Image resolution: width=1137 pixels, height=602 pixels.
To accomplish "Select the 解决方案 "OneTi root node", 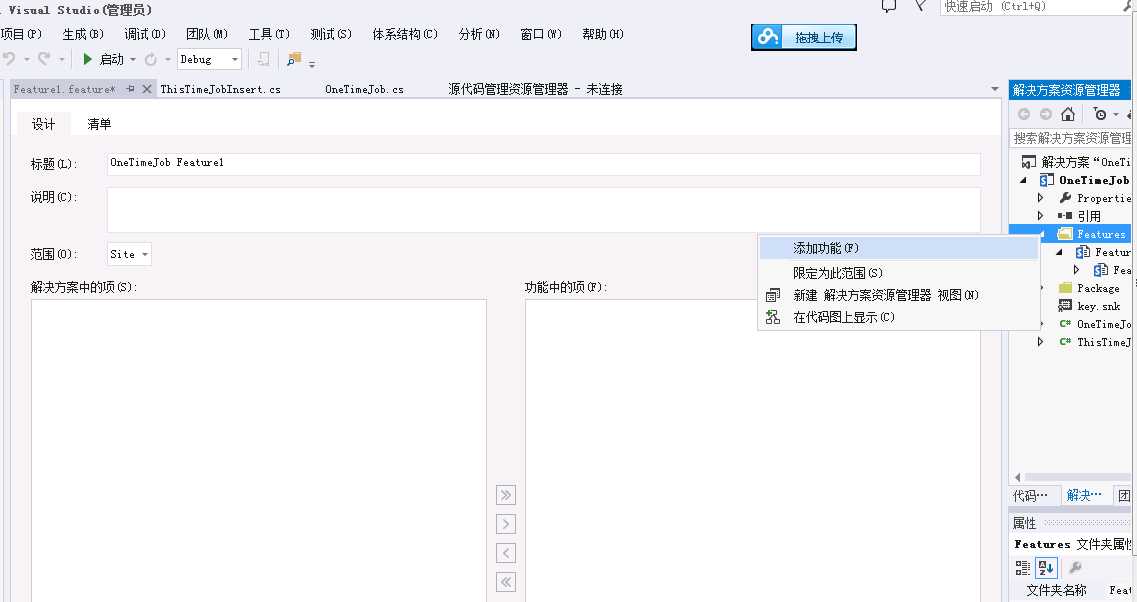I will (x=1085, y=162).
